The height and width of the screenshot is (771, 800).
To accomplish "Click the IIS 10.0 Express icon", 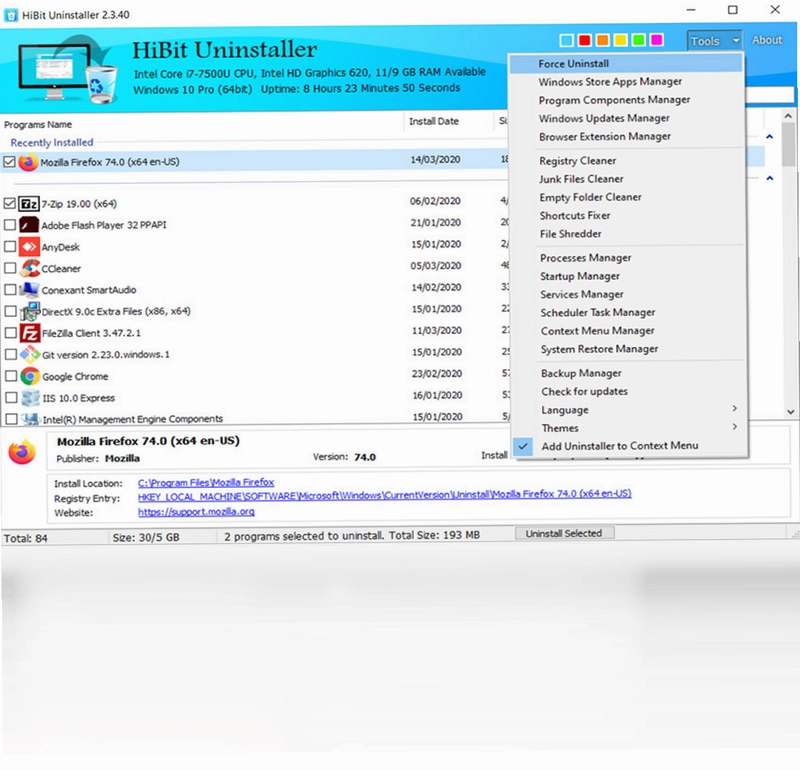I will click(31, 397).
